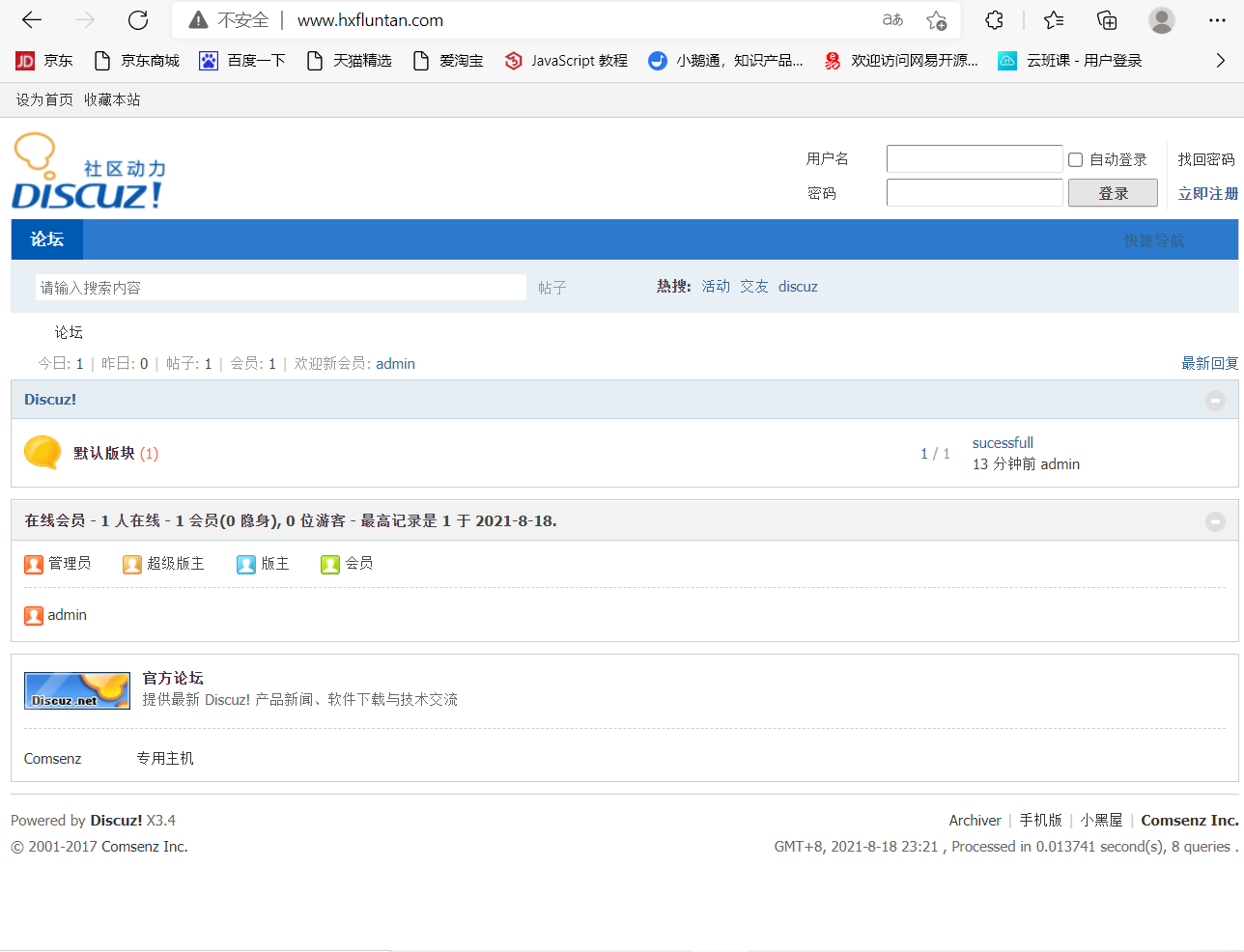The width and height of the screenshot is (1244, 952).
Task: Click 立即注册 link
Action: pos(1208,193)
